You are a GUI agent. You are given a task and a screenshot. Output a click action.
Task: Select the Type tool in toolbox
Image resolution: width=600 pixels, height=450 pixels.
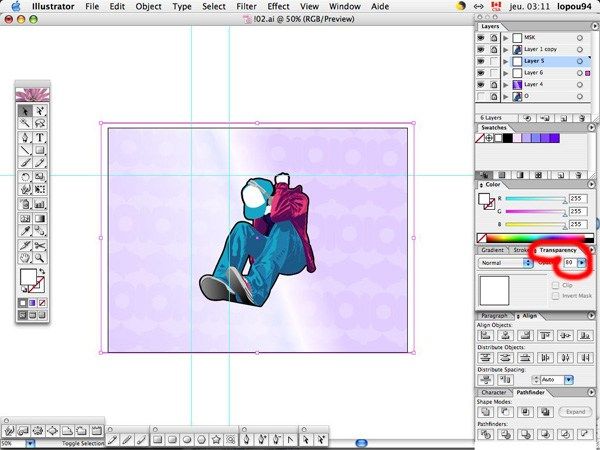(x=40, y=137)
